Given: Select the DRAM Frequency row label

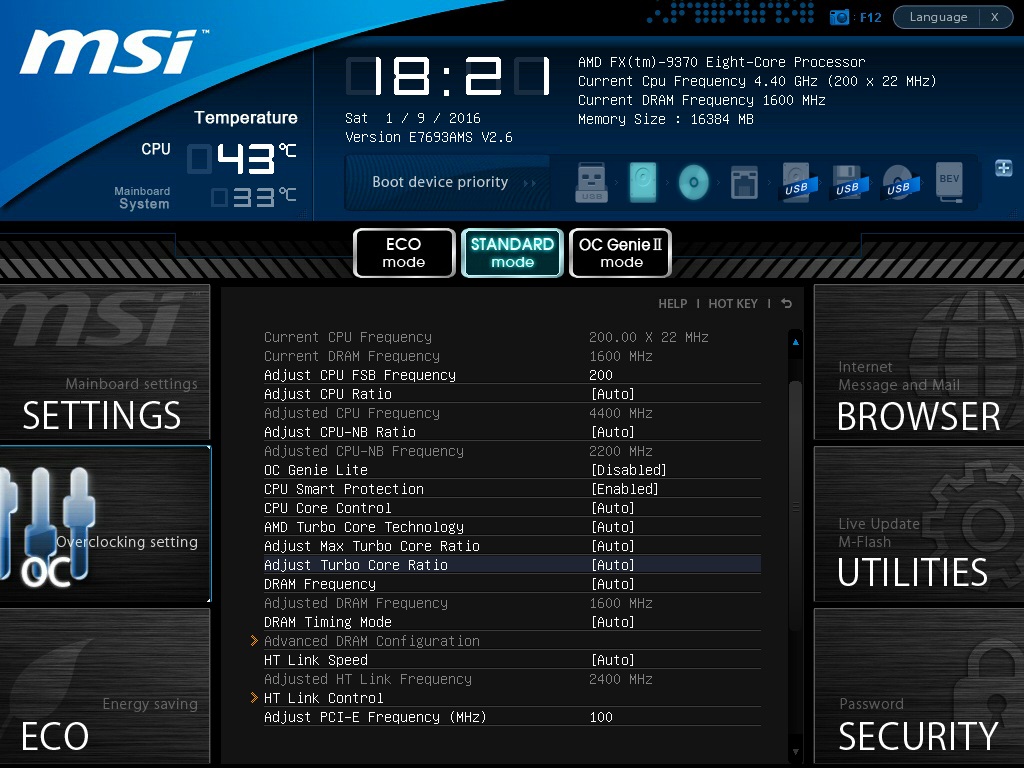Looking at the screenshot, I should pos(319,583).
